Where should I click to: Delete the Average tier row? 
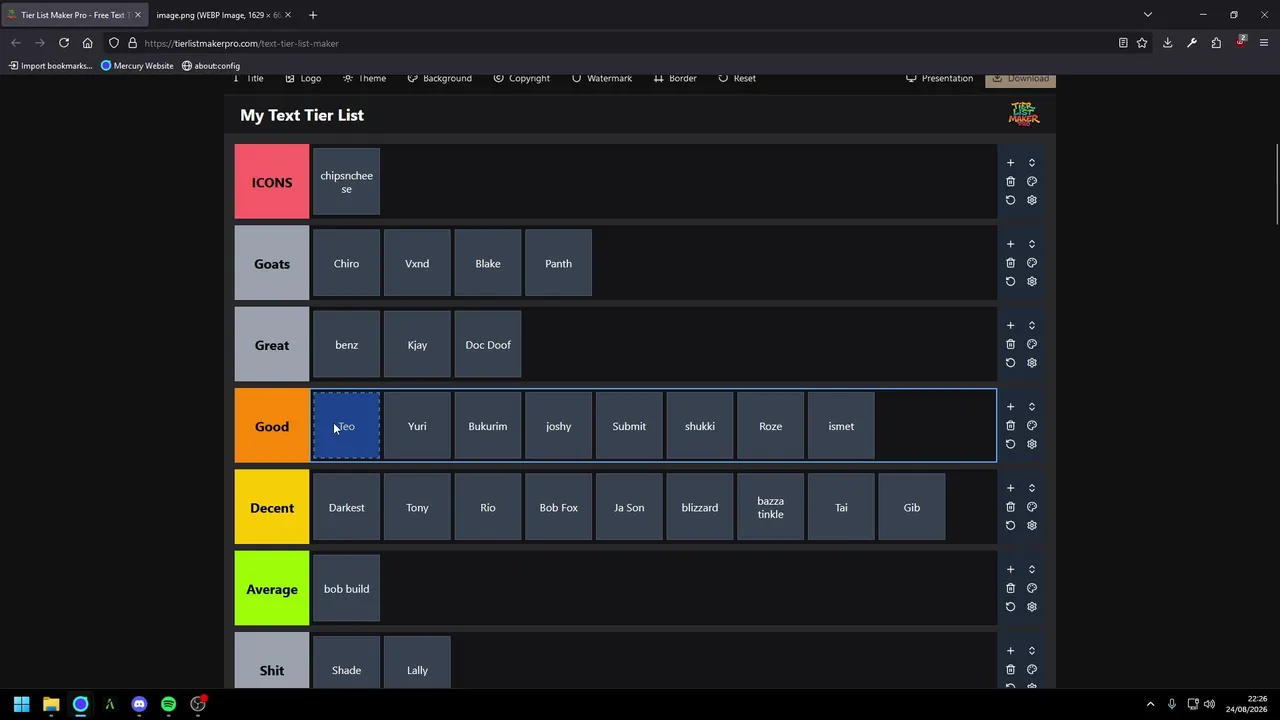1010,588
